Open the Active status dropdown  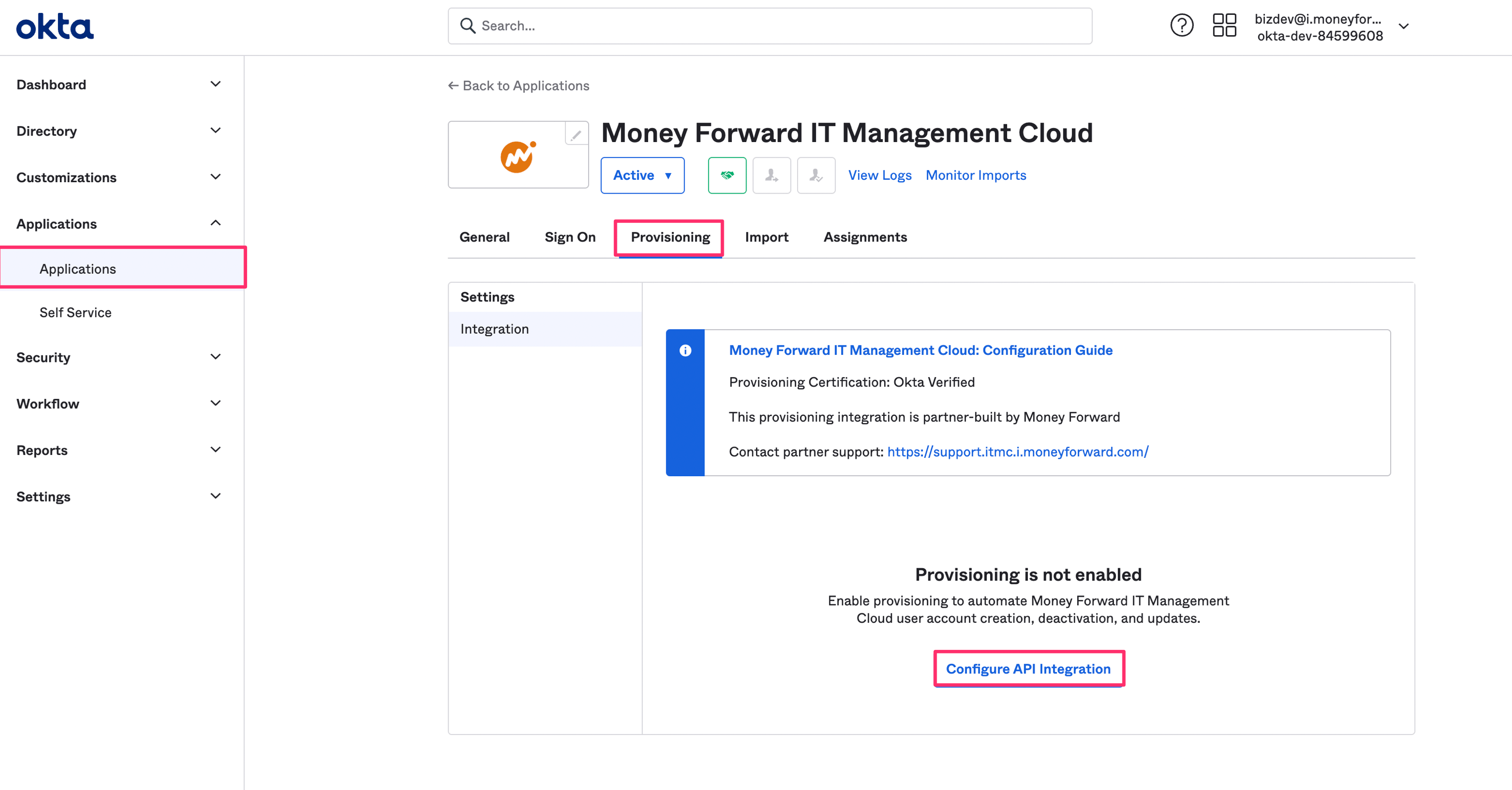point(642,176)
